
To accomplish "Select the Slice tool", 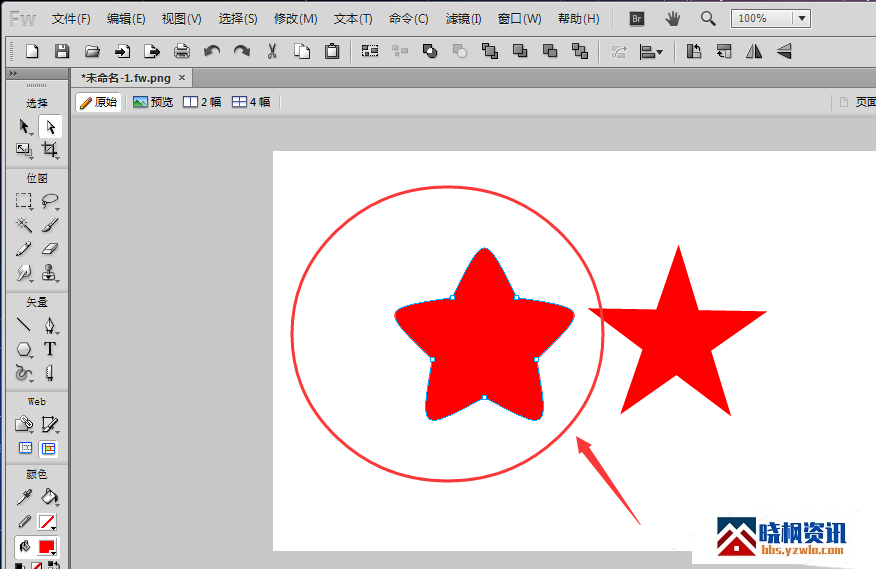I will pyautogui.click(x=50, y=424).
